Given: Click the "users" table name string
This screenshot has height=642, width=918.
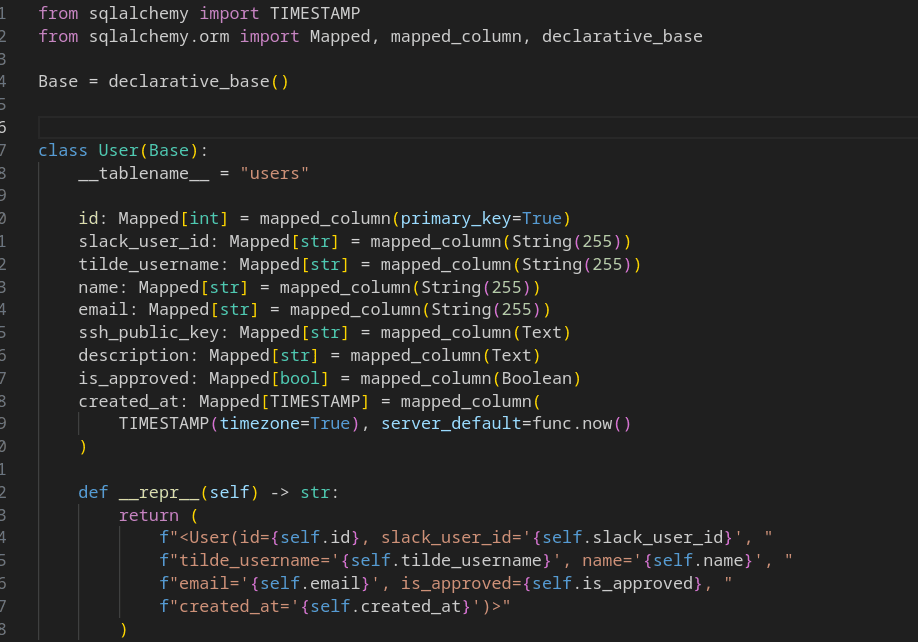Looking at the screenshot, I should coord(274,173).
